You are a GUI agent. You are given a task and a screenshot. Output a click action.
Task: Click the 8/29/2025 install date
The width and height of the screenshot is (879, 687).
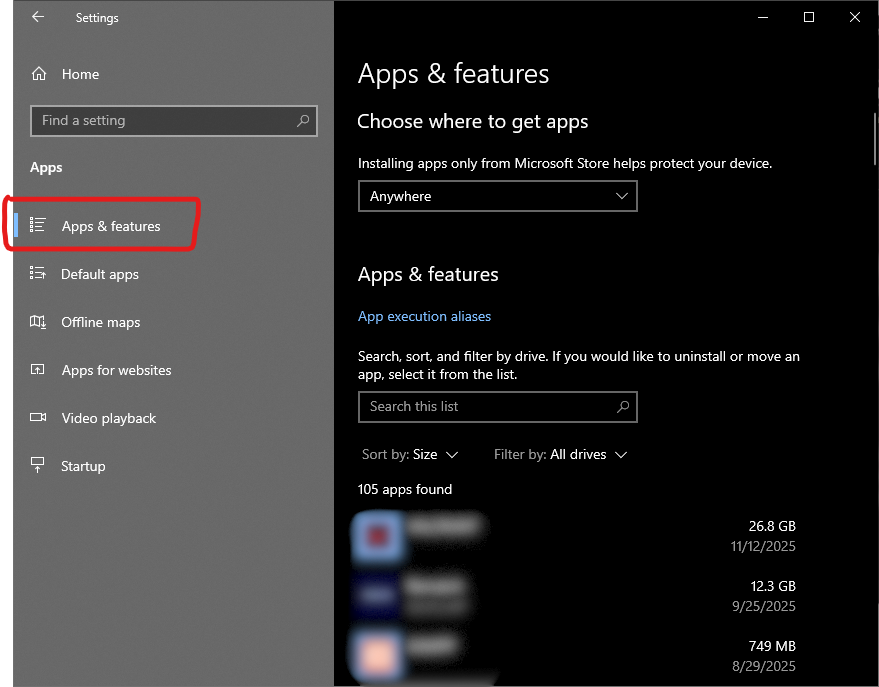coord(764,666)
